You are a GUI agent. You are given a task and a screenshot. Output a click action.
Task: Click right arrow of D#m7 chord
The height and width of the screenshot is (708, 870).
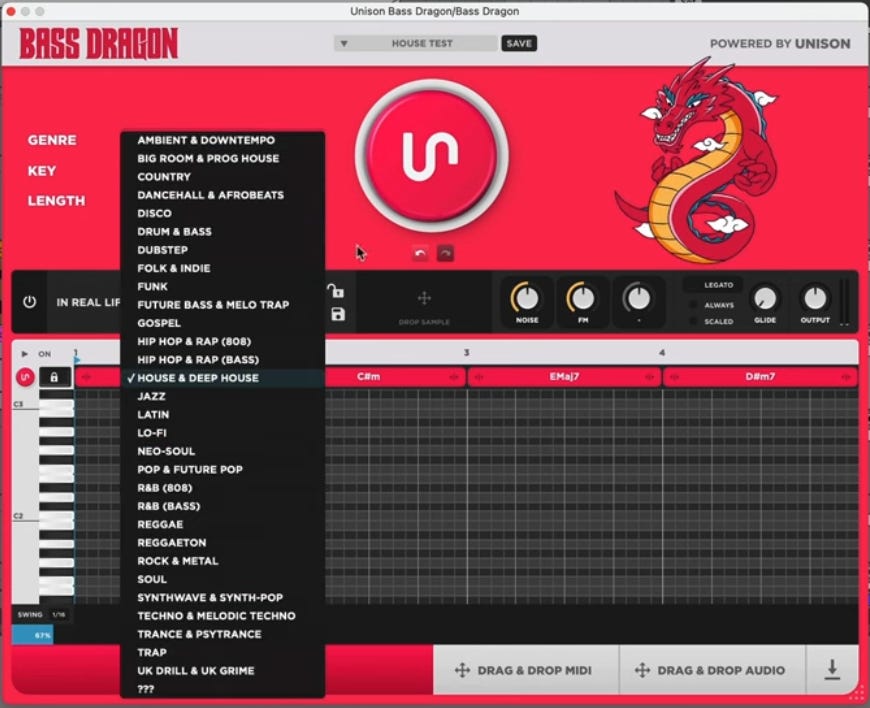846,377
